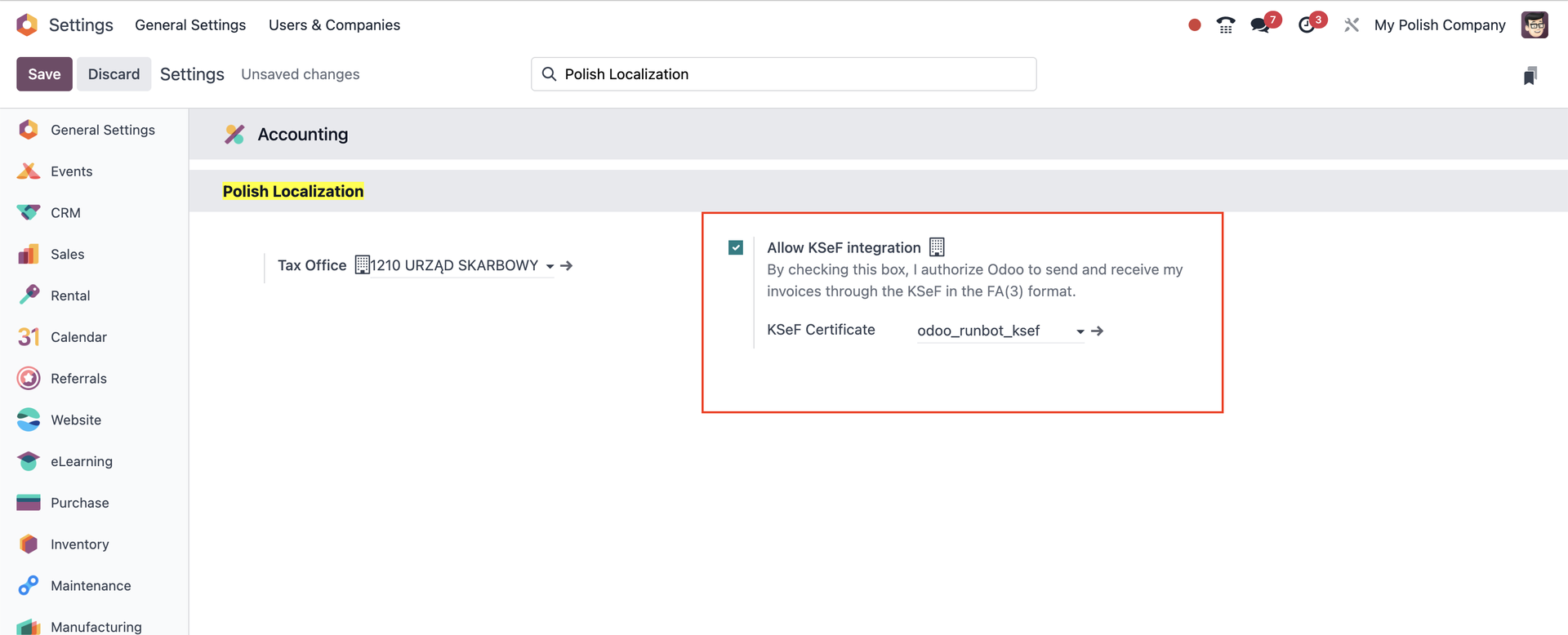Click the bookmark icon at top right
This screenshot has width=1568, height=635.
[x=1530, y=76]
